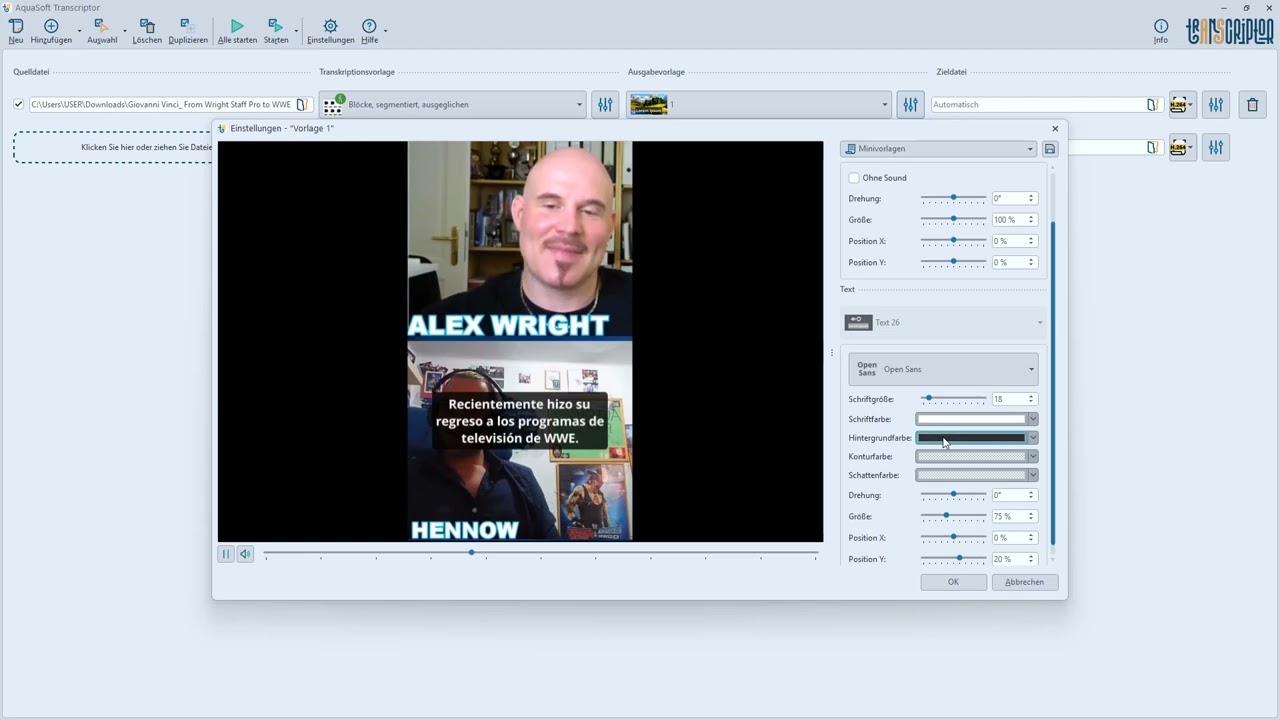Expand the Auswahl dropdown arrow
This screenshot has height=720, width=1280.
click(x=125, y=31)
